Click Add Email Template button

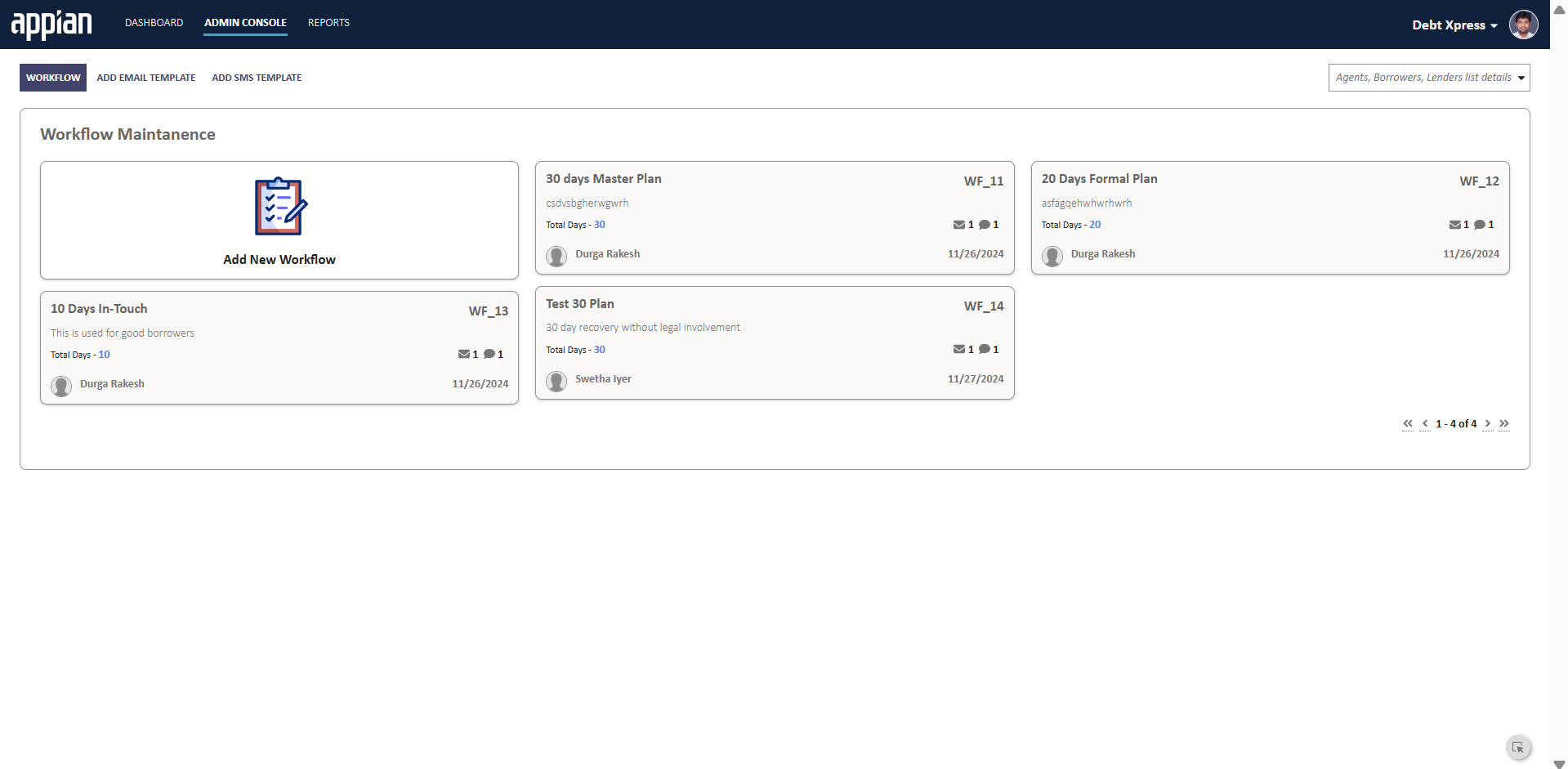[146, 78]
